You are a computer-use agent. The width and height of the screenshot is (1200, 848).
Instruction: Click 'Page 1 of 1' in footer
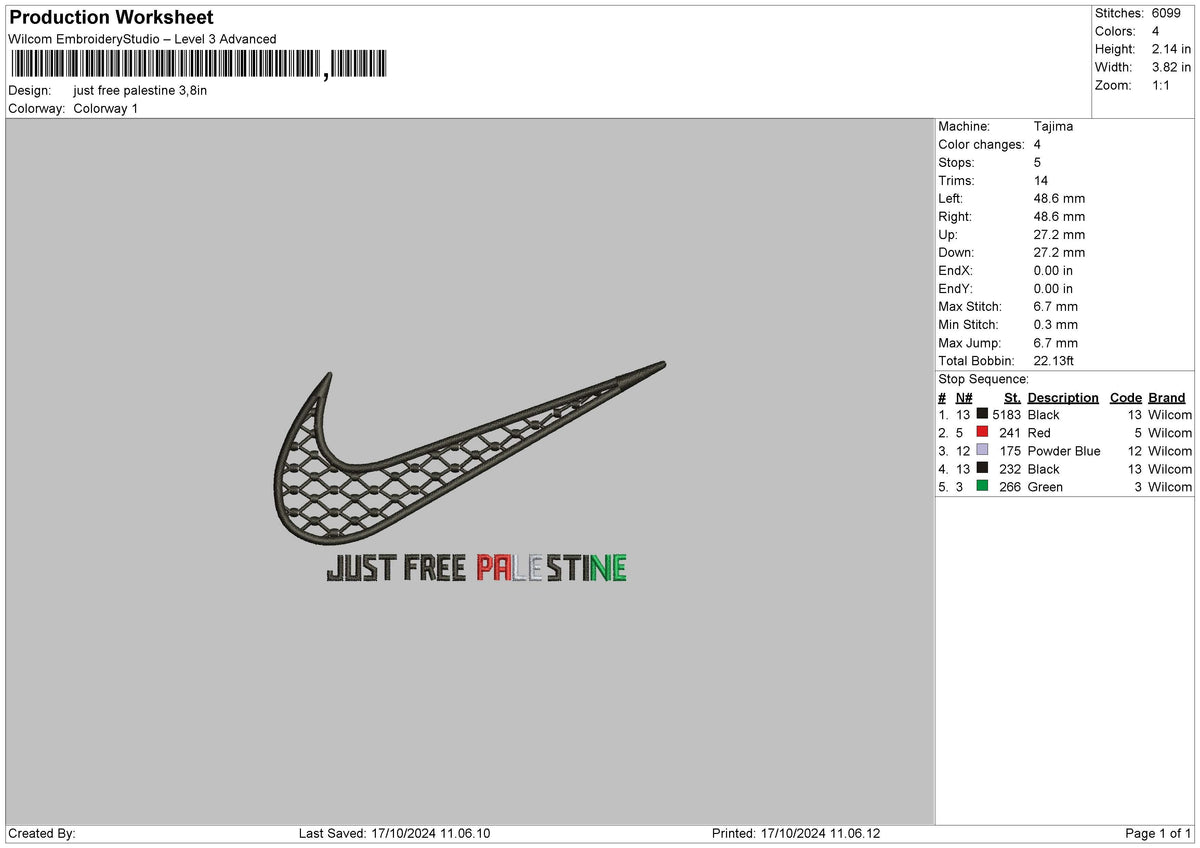(x=1158, y=833)
